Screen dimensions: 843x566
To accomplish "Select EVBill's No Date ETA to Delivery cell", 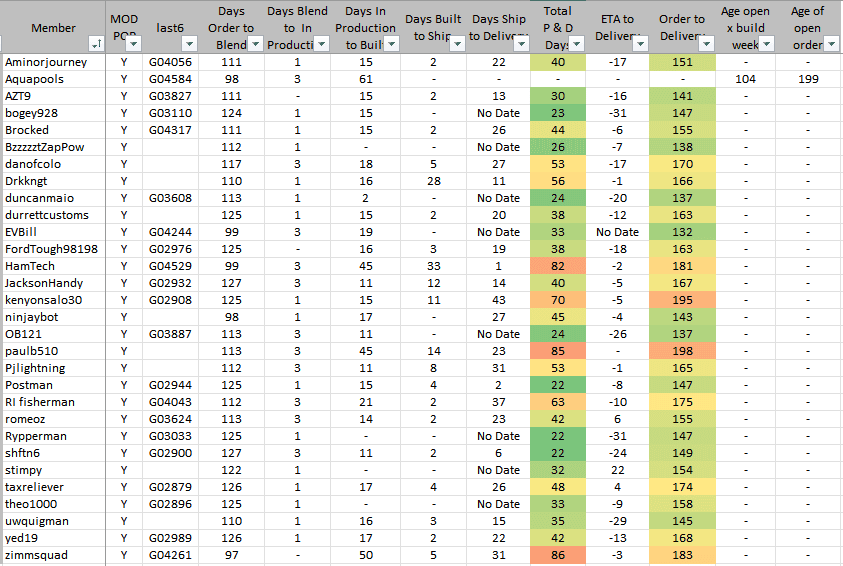I will (x=617, y=232).
